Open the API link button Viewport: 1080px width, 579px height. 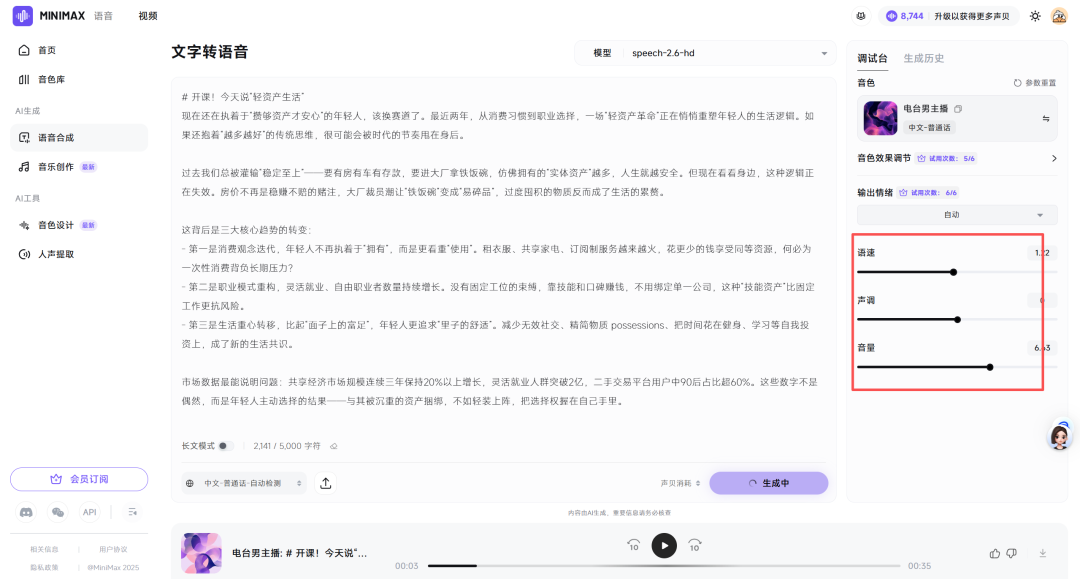pyautogui.click(x=90, y=512)
